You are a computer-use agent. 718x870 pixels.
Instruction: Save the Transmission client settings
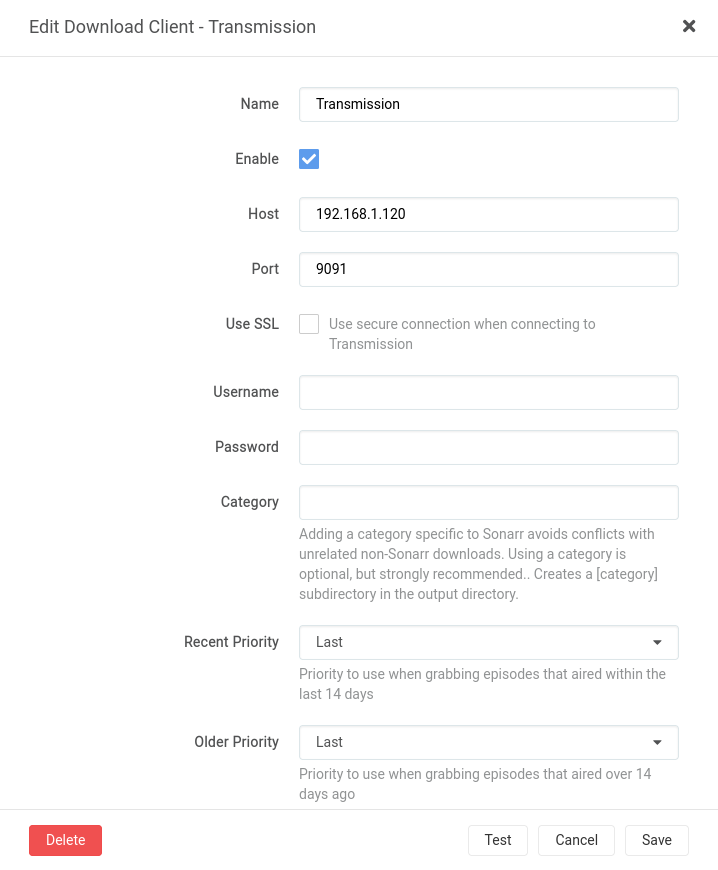657,840
